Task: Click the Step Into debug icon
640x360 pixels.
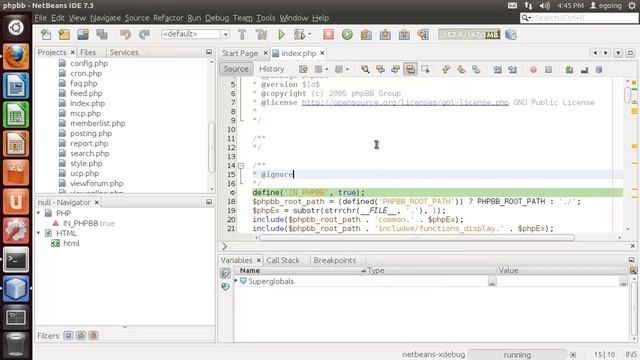Action: [x=385, y=35]
